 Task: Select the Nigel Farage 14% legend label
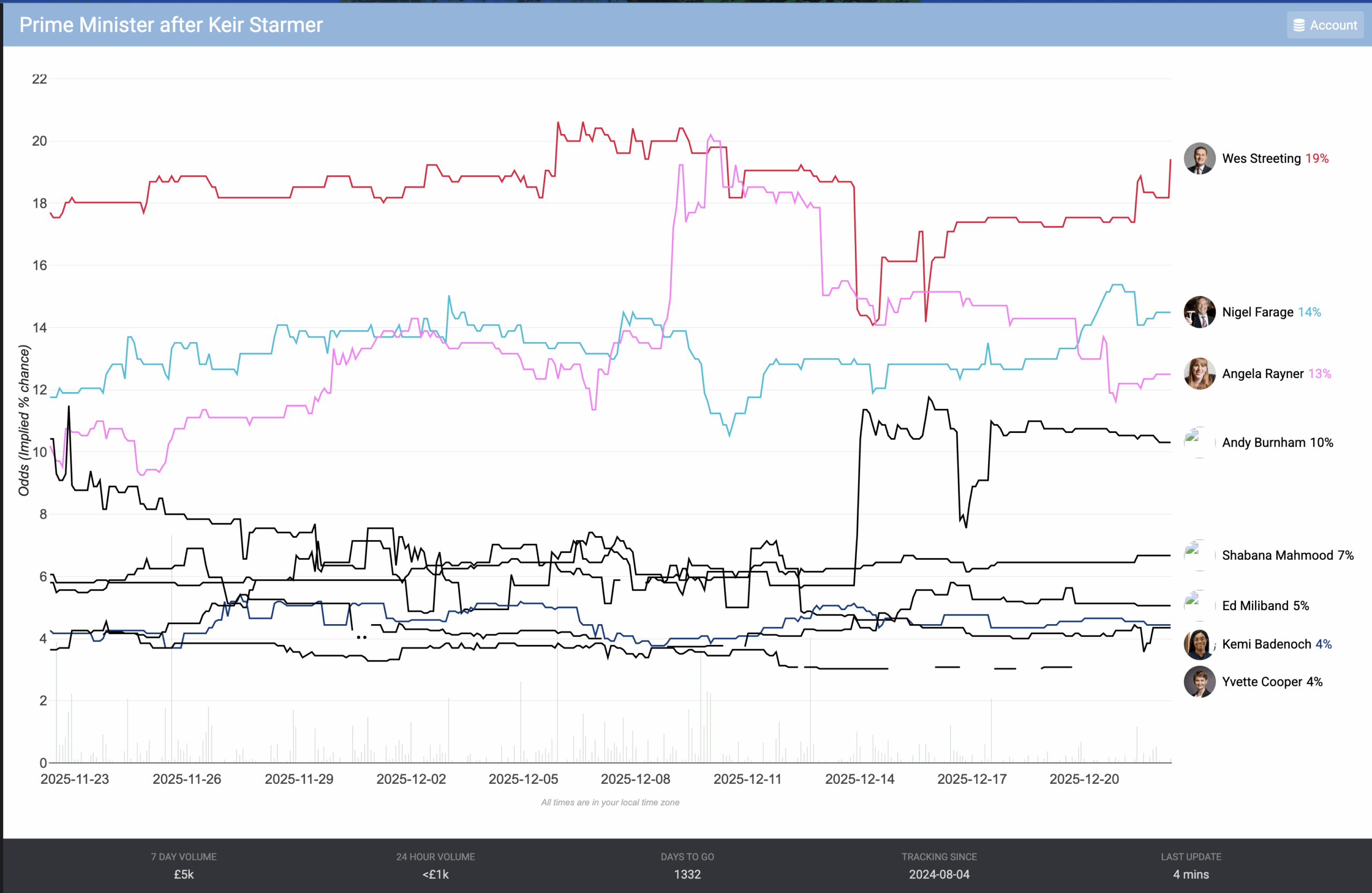1271,312
